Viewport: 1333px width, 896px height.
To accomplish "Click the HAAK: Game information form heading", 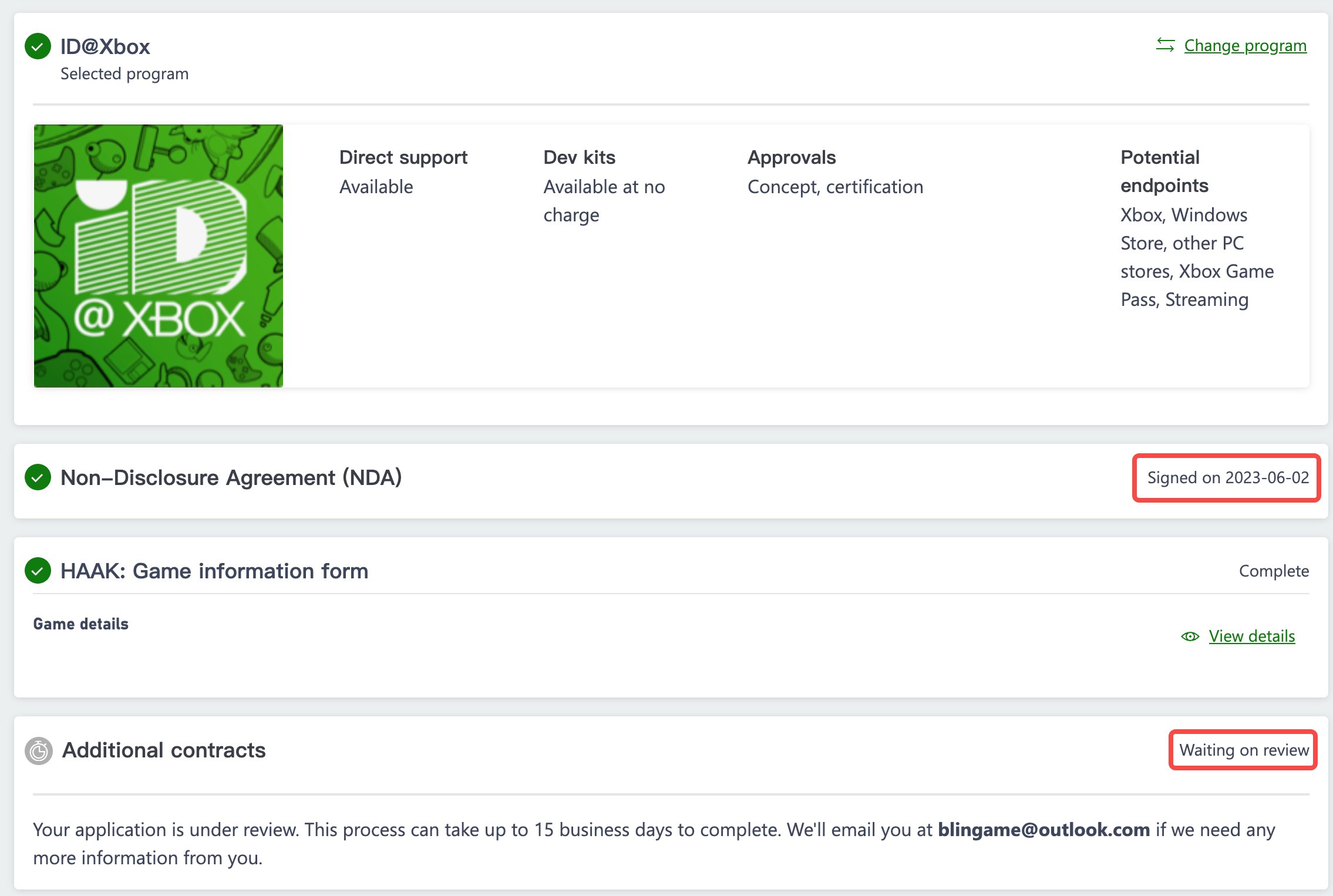I will (x=214, y=571).
